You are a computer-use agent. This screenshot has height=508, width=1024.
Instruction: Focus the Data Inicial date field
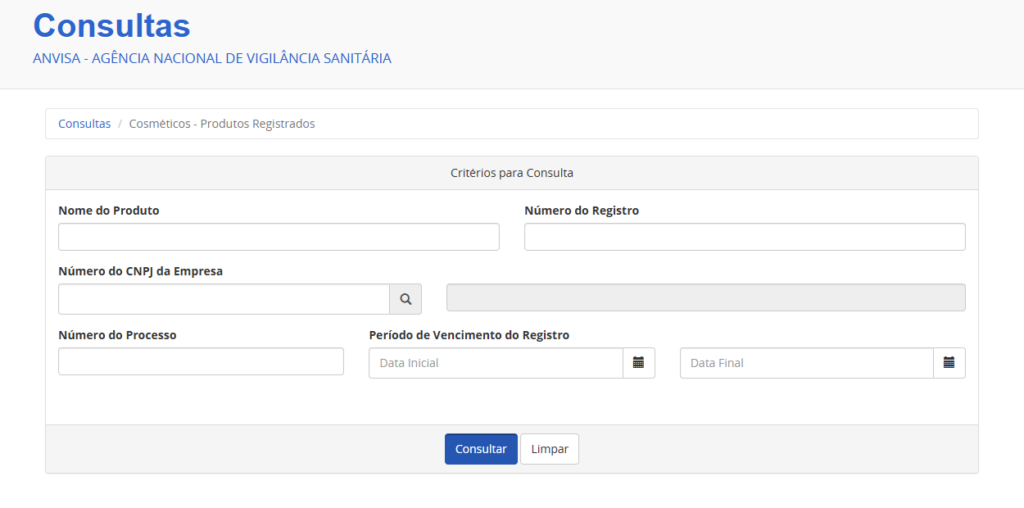(x=495, y=363)
